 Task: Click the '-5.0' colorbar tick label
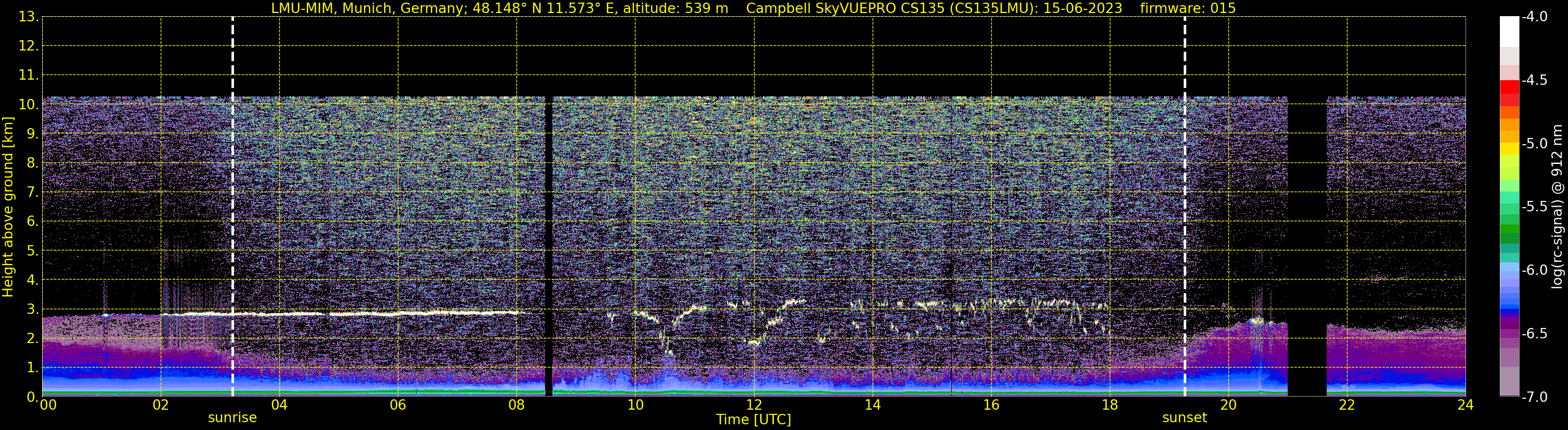click(x=1534, y=144)
